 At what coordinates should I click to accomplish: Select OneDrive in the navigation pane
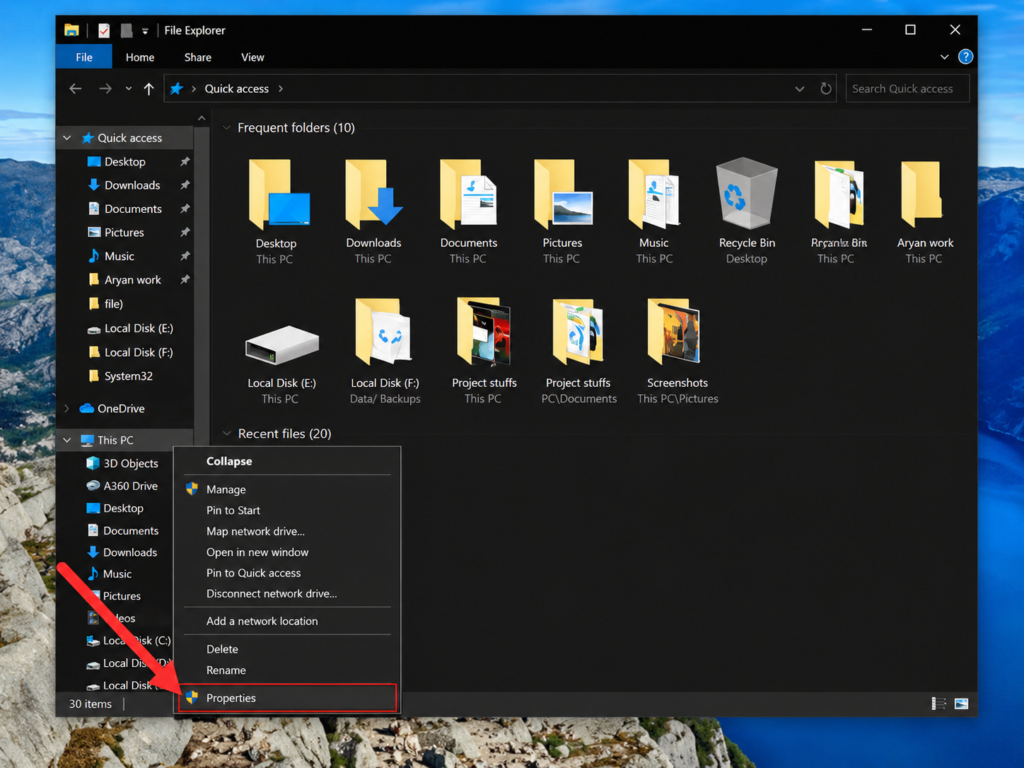pos(121,408)
